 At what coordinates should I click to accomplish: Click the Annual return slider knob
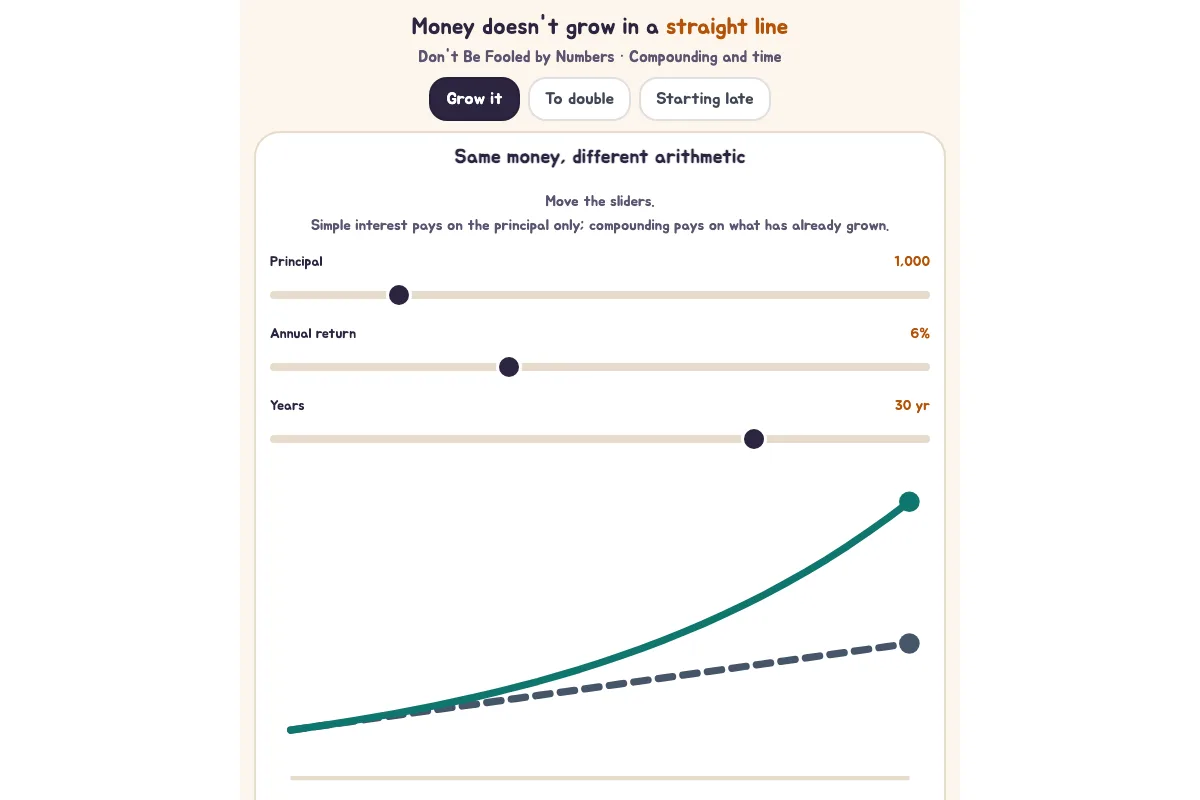(x=509, y=367)
